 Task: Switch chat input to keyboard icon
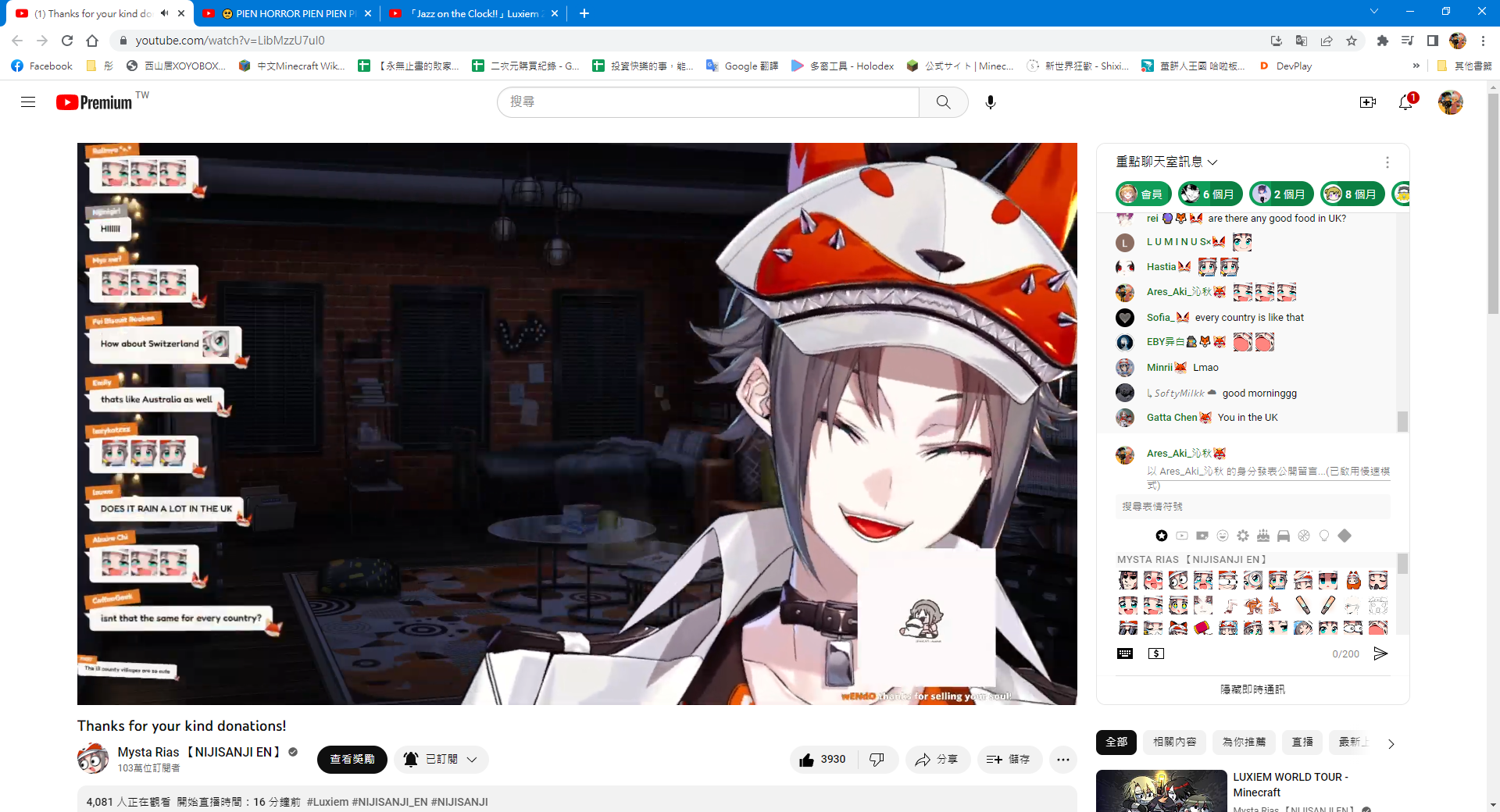click(1125, 654)
